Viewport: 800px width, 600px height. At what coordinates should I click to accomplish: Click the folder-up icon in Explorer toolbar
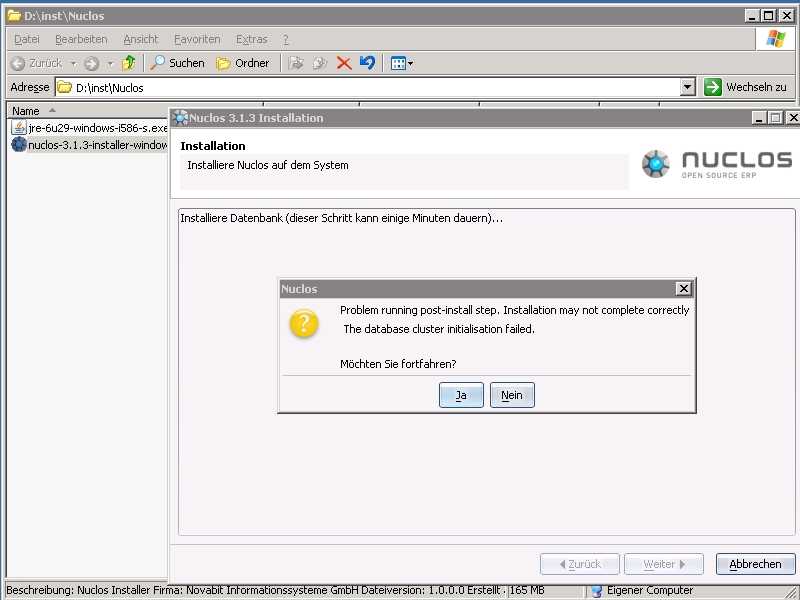[129, 63]
